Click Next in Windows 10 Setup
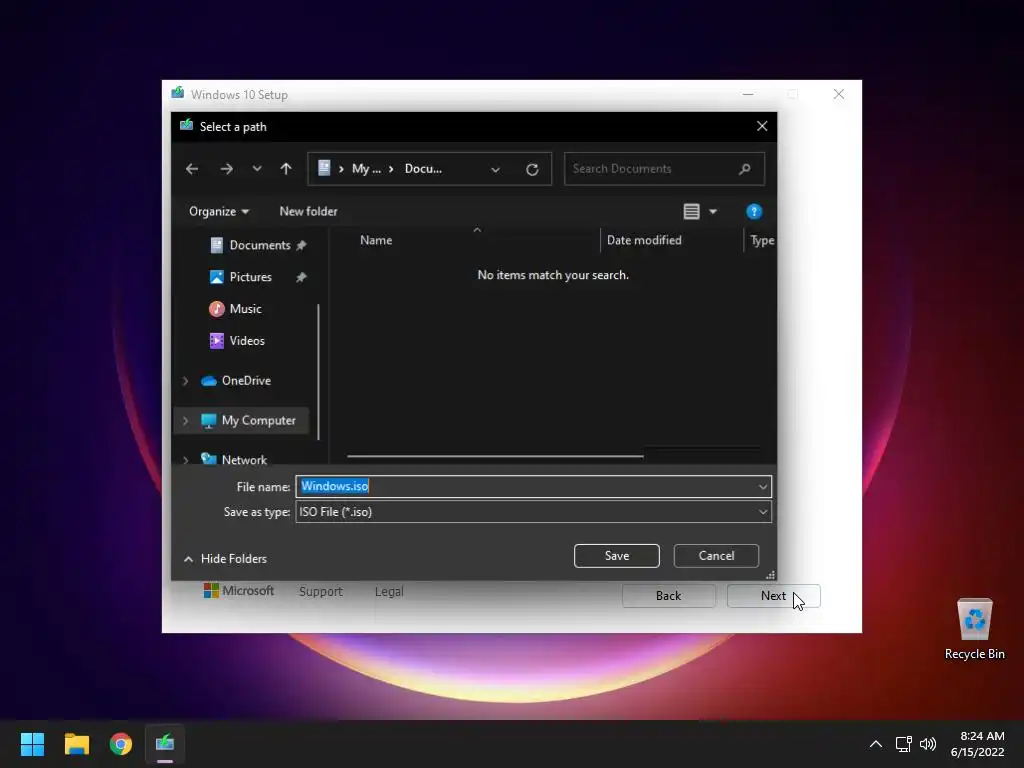 click(x=773, y=596)
